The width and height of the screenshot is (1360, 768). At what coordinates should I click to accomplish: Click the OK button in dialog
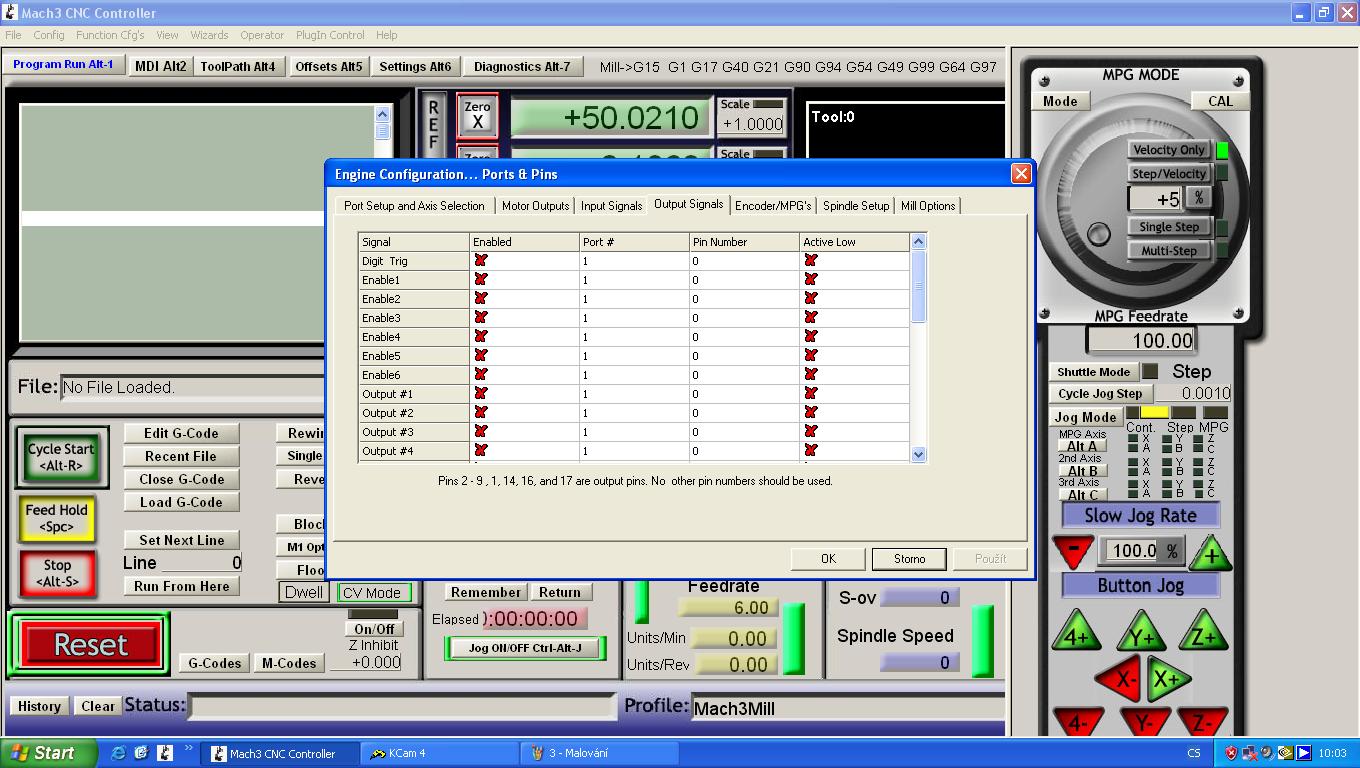(x=828, y=559)
